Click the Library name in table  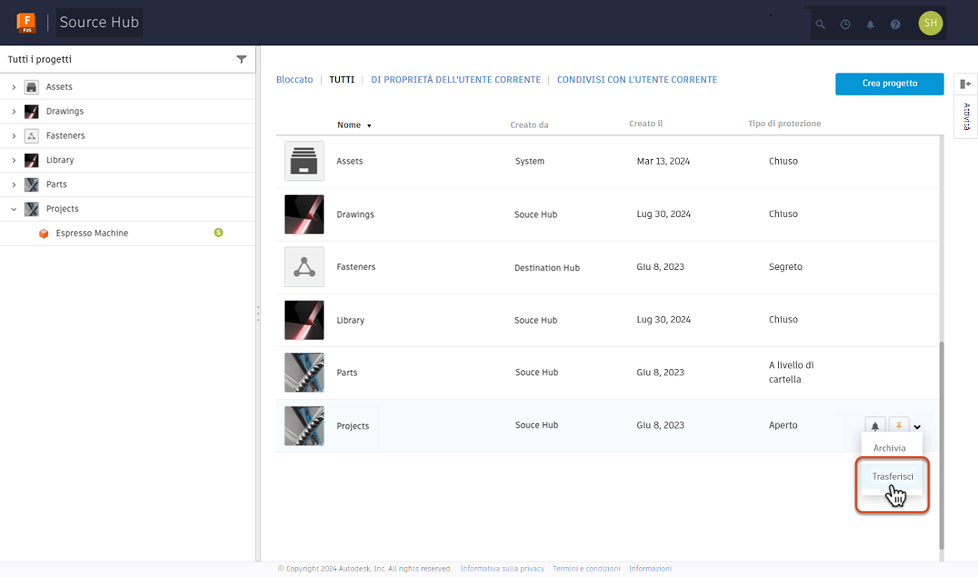point(350,320)
